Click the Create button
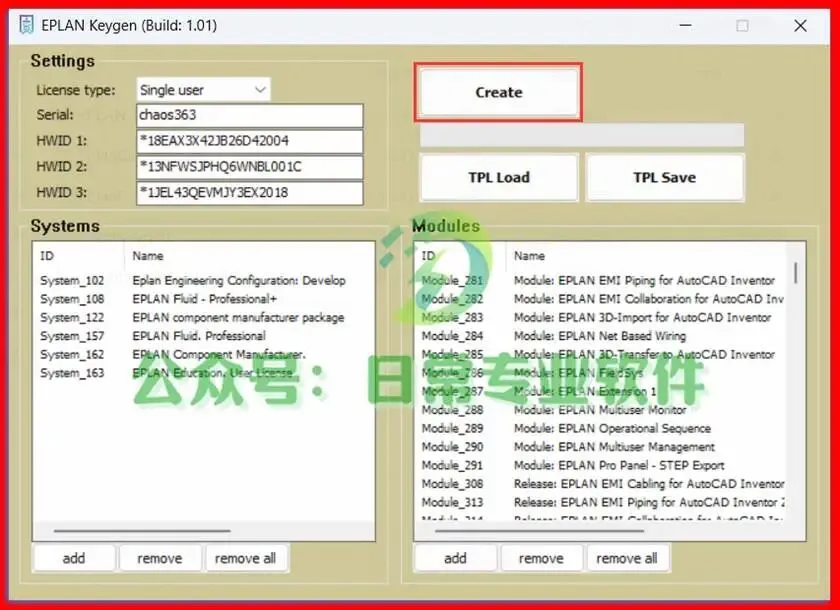The height and width of the screenshot is (610, 840). coord(499,92)
